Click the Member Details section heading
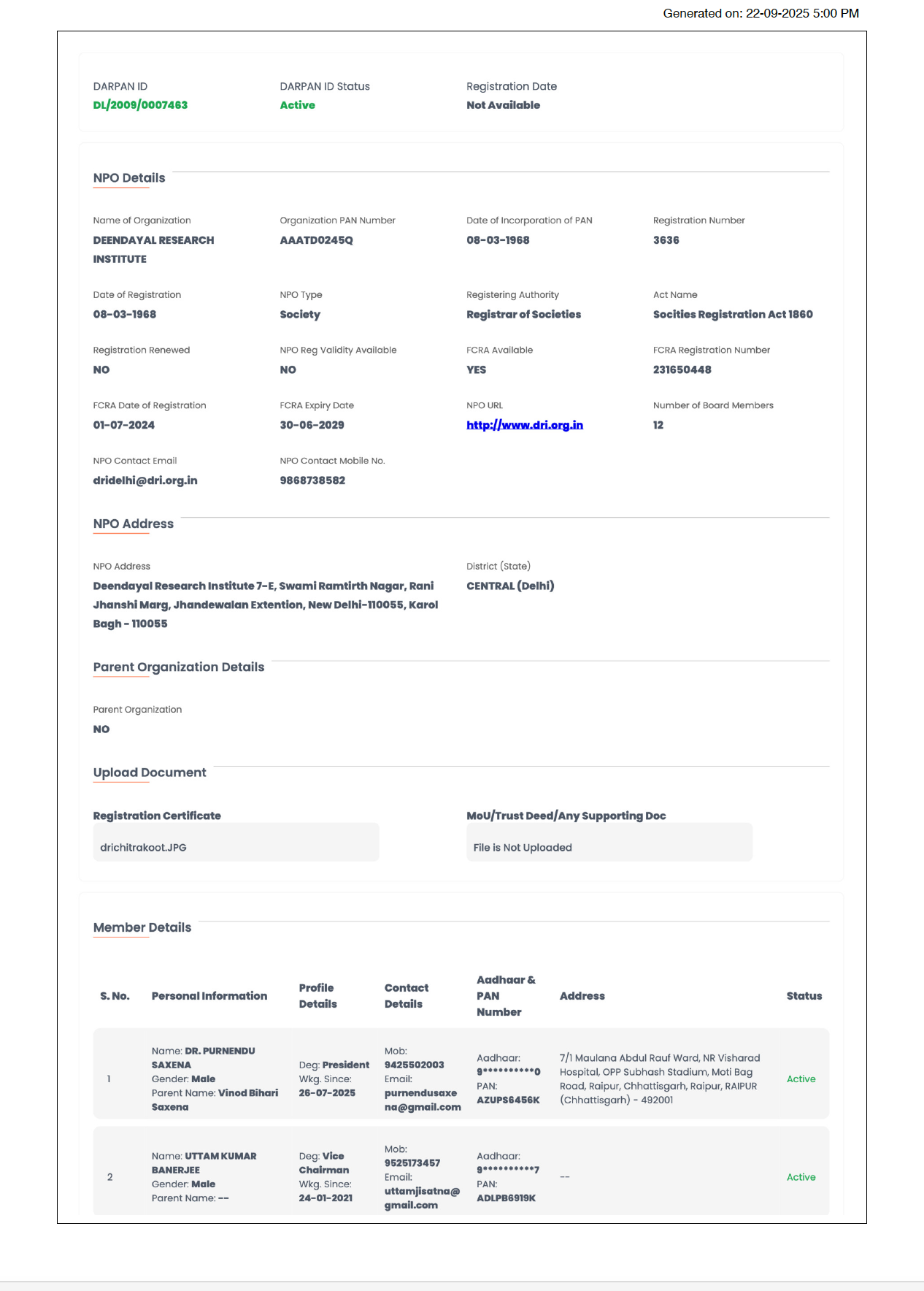The image size is (924, 1291). click(142, 927)
